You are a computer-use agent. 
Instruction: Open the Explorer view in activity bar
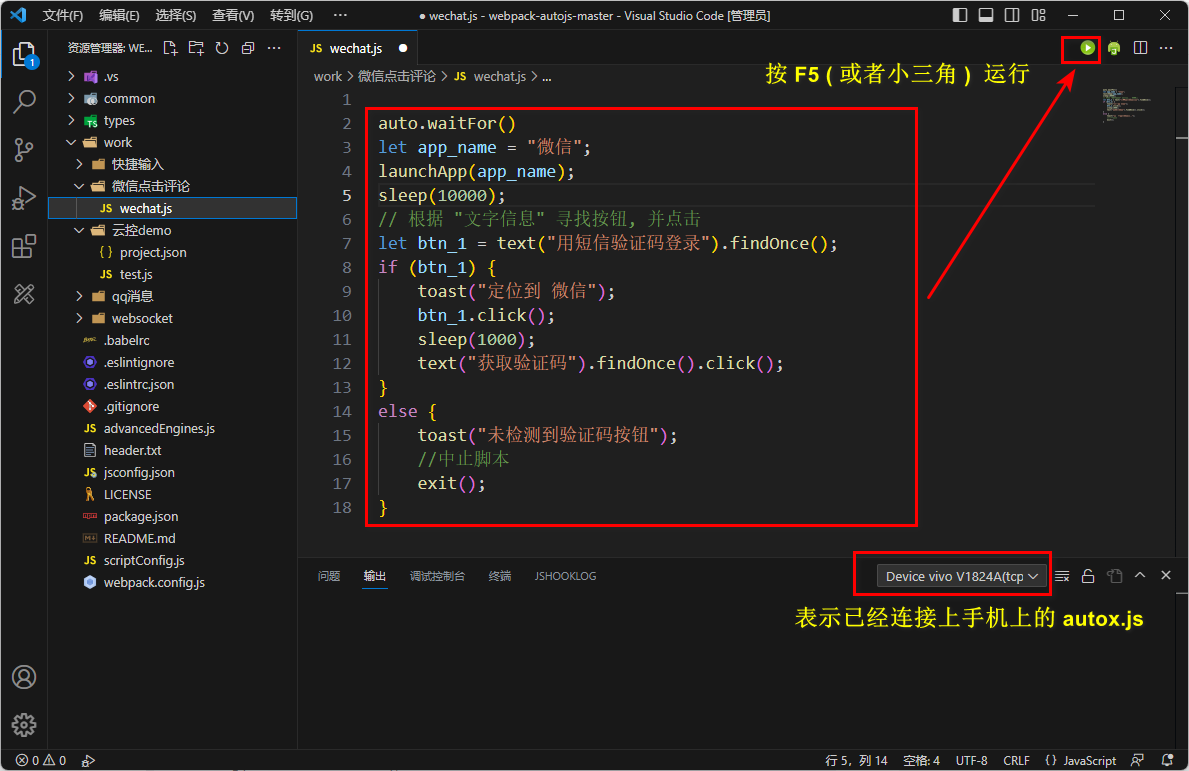(24, 55)
